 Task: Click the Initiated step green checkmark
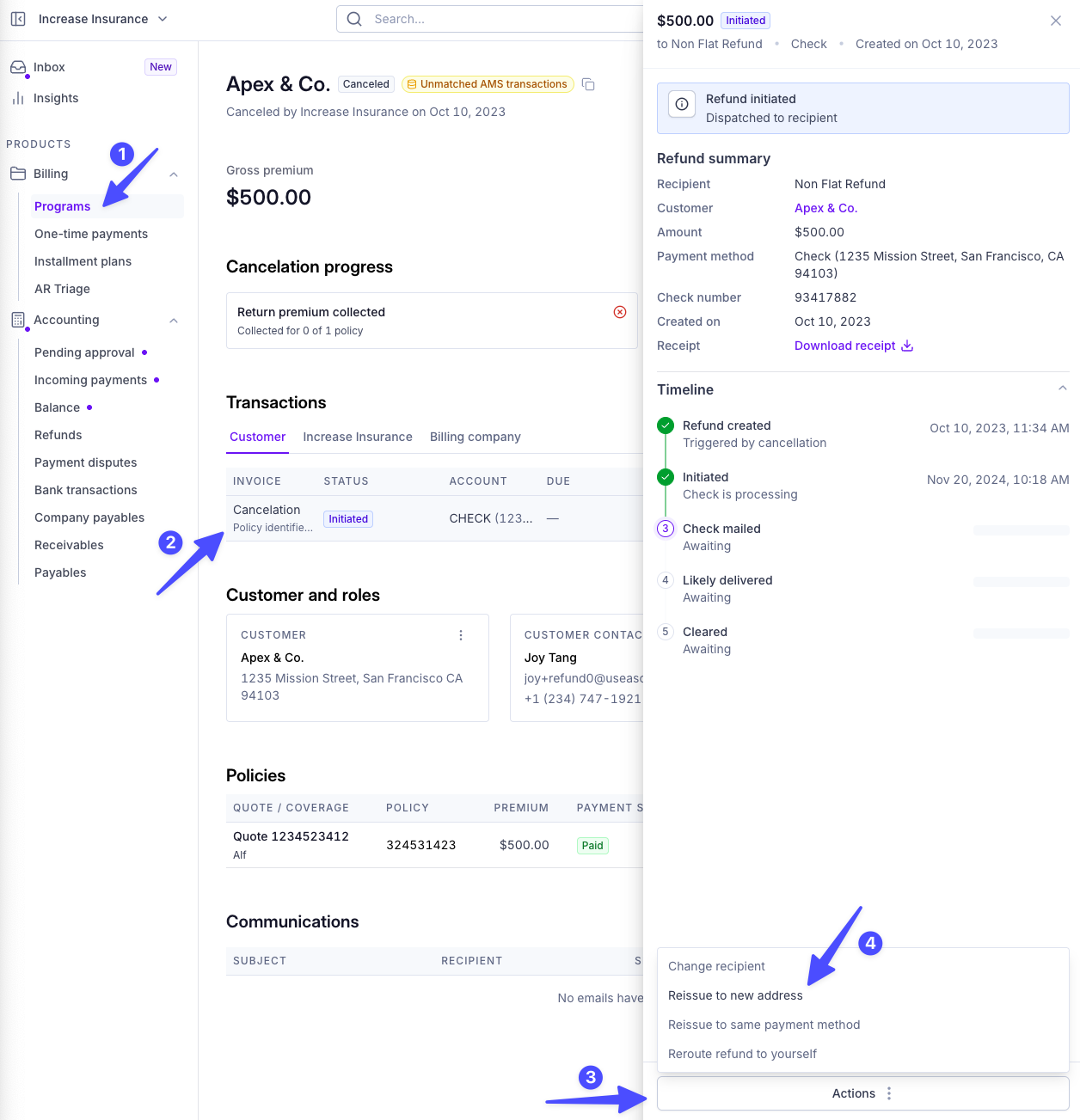click(666, 477)
